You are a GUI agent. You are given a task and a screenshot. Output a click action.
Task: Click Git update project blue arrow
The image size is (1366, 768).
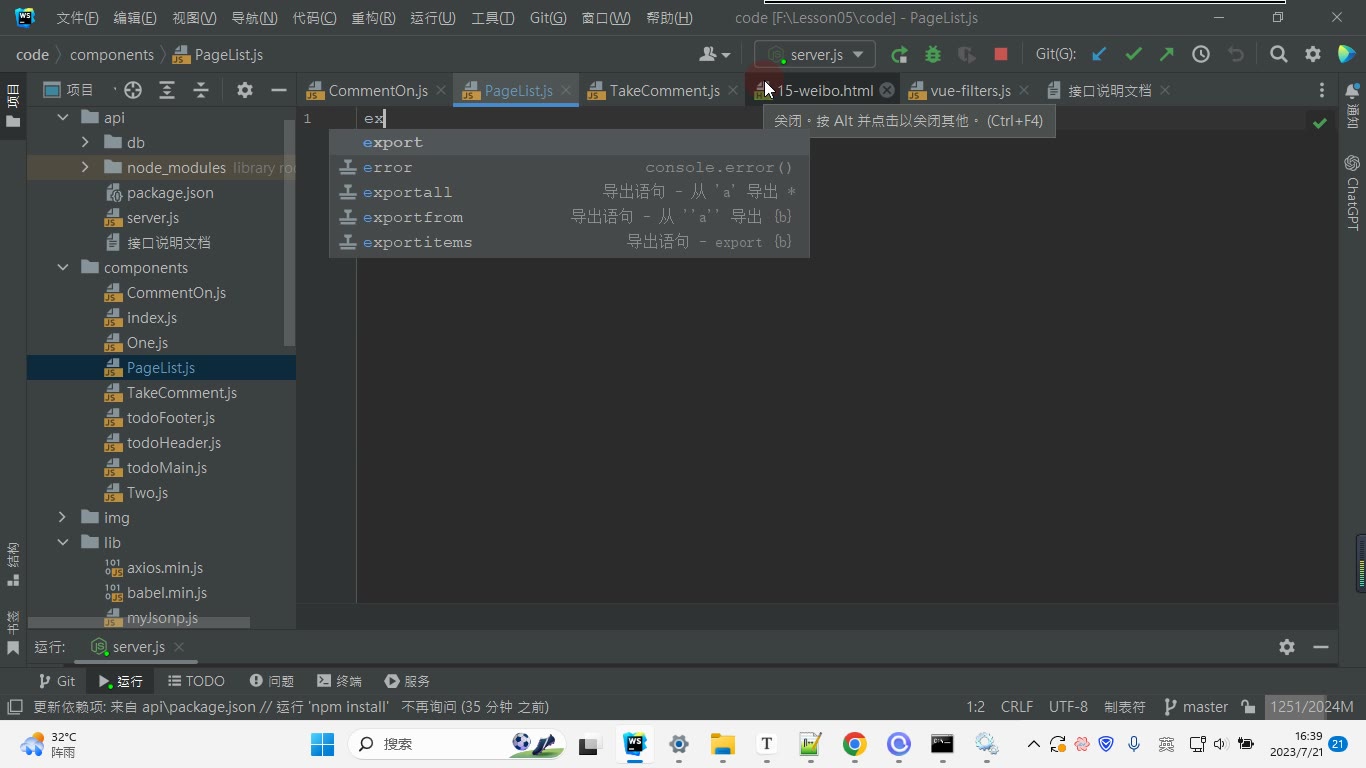pos(1099,55)
